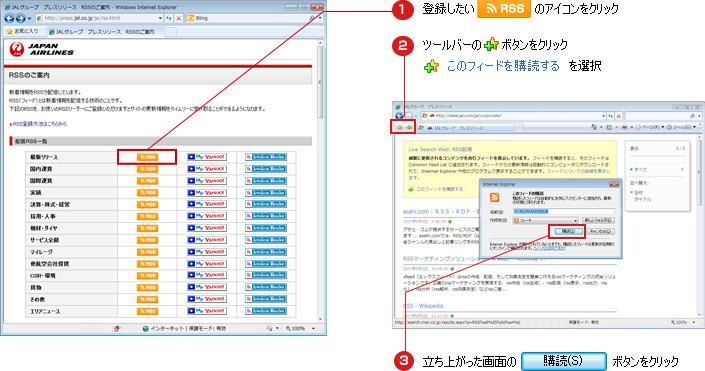This screenshot has height=371, width=705.
Task: Click the refresh icon beside the press.jal.co.jp address
Action: point(169,18)
